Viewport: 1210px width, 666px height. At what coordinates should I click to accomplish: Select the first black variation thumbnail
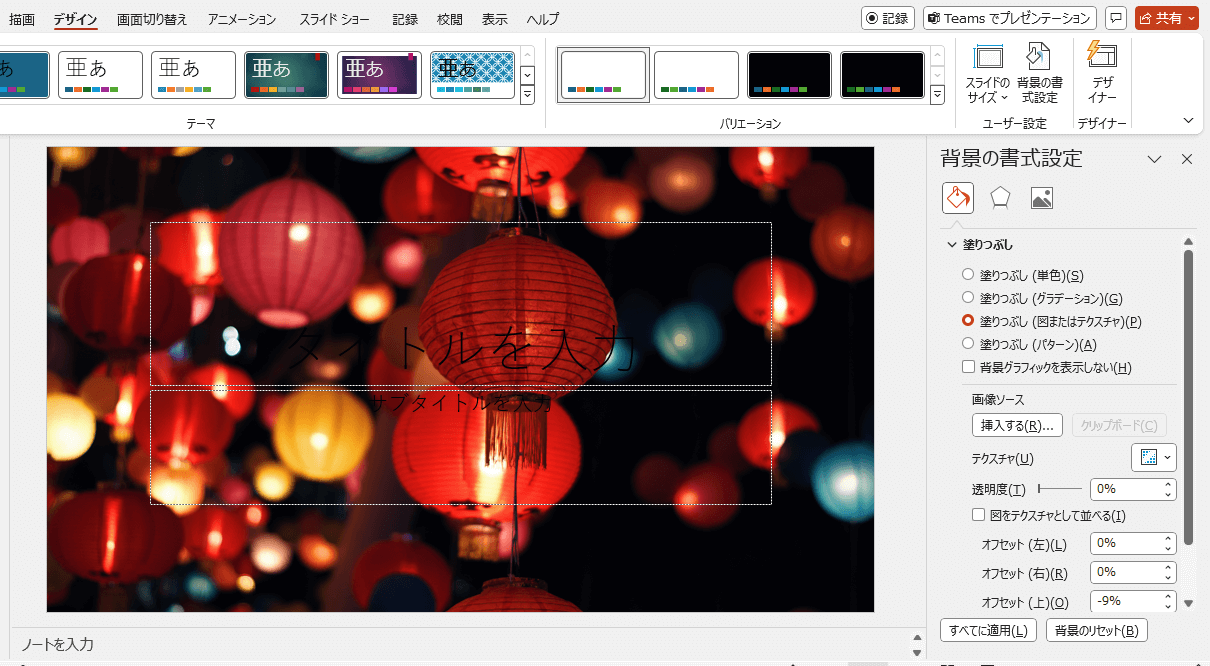pyautogui.click(x=790, y=75)
